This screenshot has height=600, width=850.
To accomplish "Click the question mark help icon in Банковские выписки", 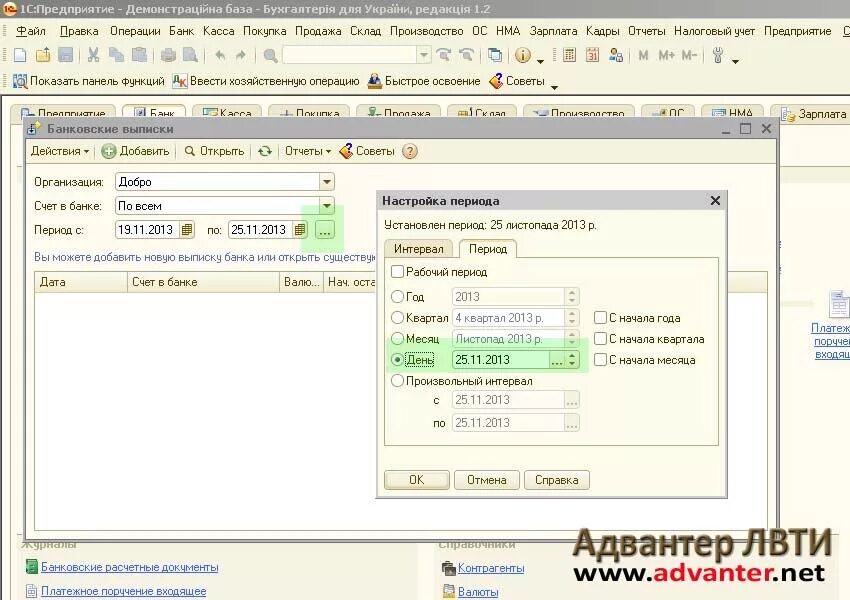I will tap(410, 151).
